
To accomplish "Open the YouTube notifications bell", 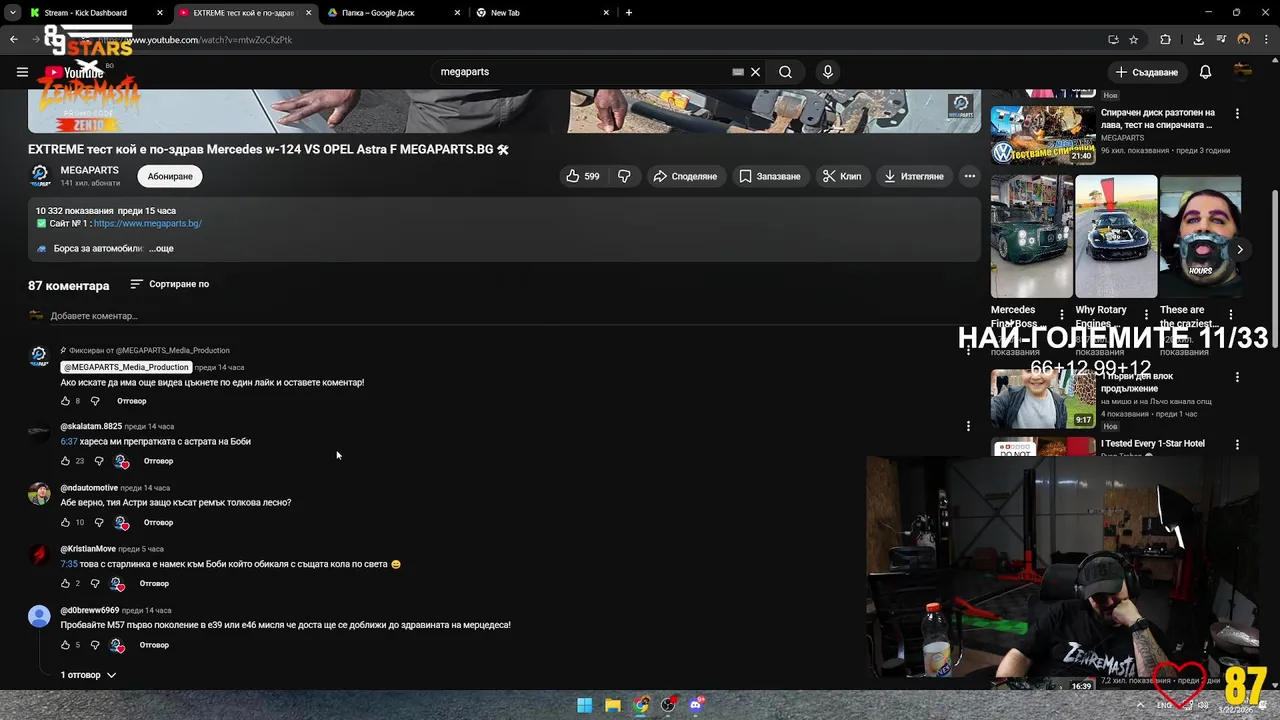I will pos(1205,72).
